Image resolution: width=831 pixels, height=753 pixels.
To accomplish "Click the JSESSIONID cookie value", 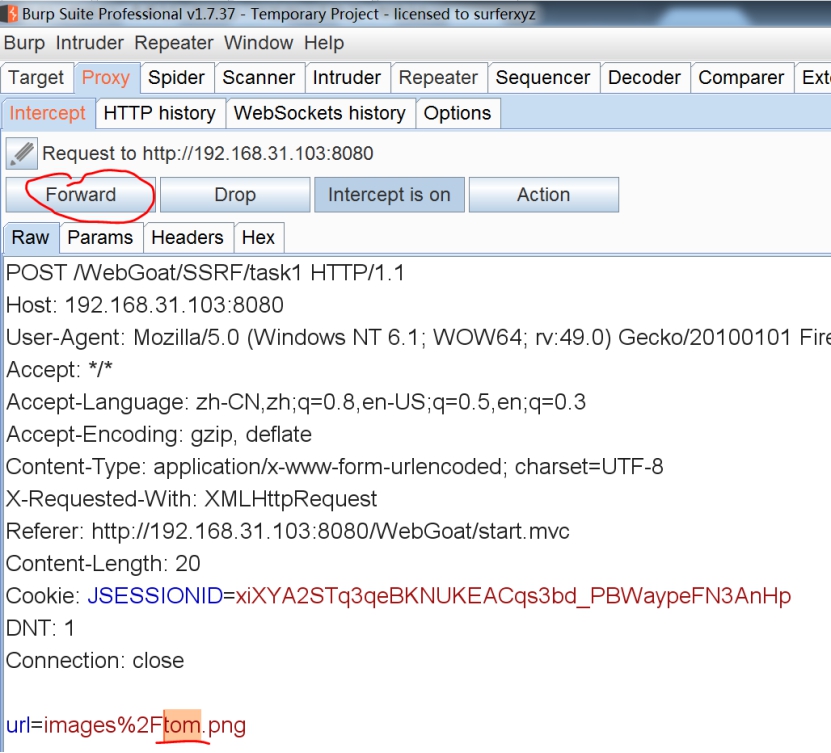I will click(x=513, y=597).
